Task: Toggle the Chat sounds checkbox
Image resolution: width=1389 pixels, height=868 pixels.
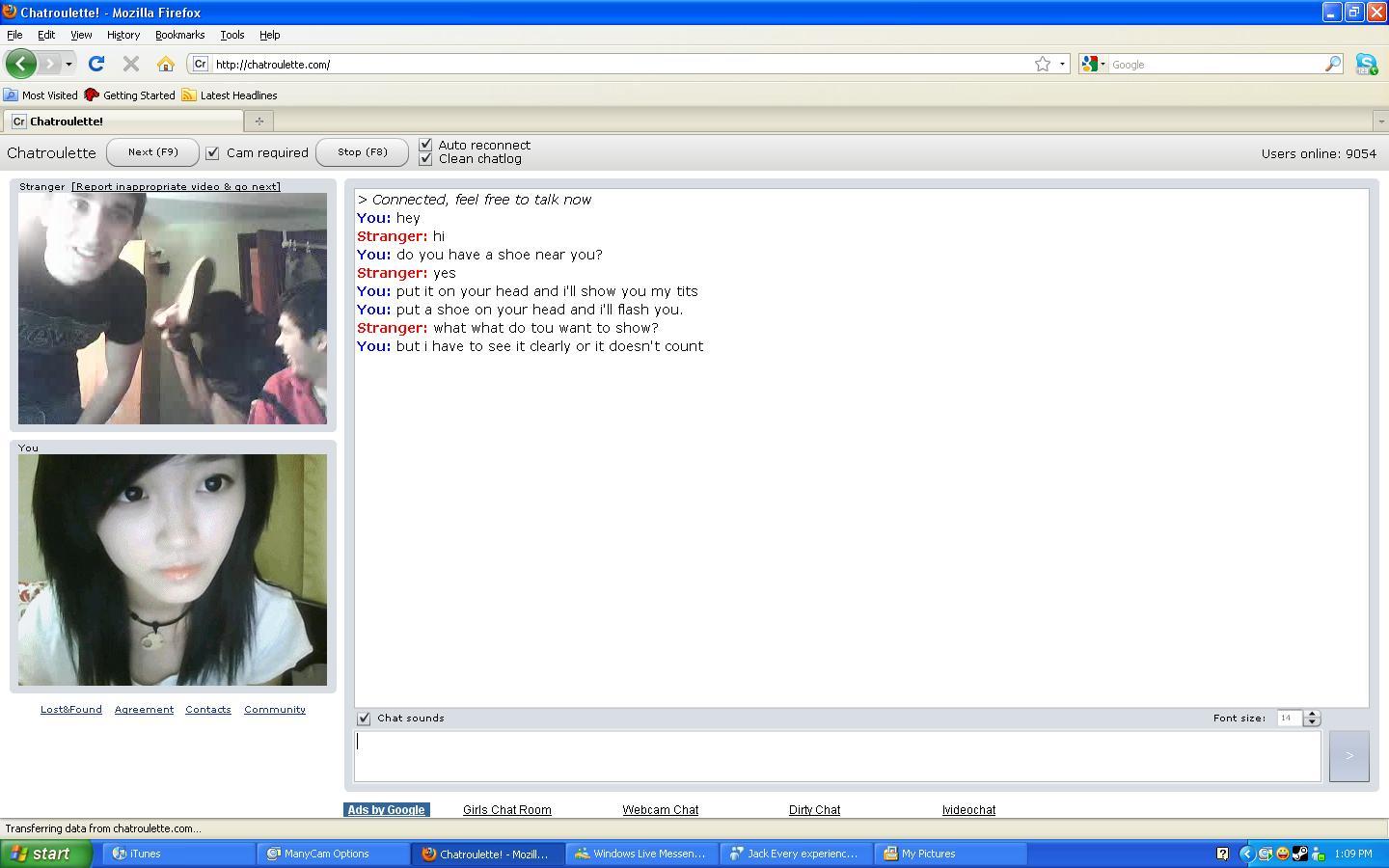Action: (364, 719)
